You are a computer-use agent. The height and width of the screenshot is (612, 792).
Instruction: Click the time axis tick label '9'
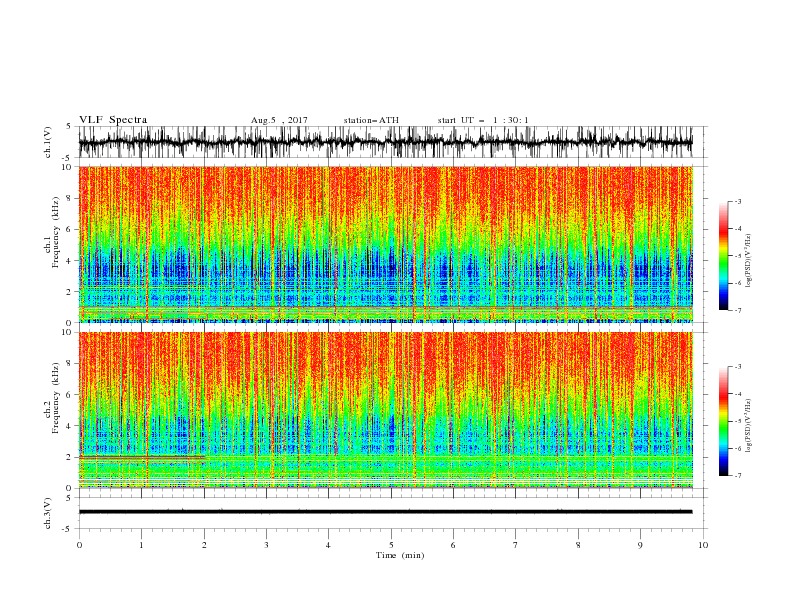tap(640, 545)
